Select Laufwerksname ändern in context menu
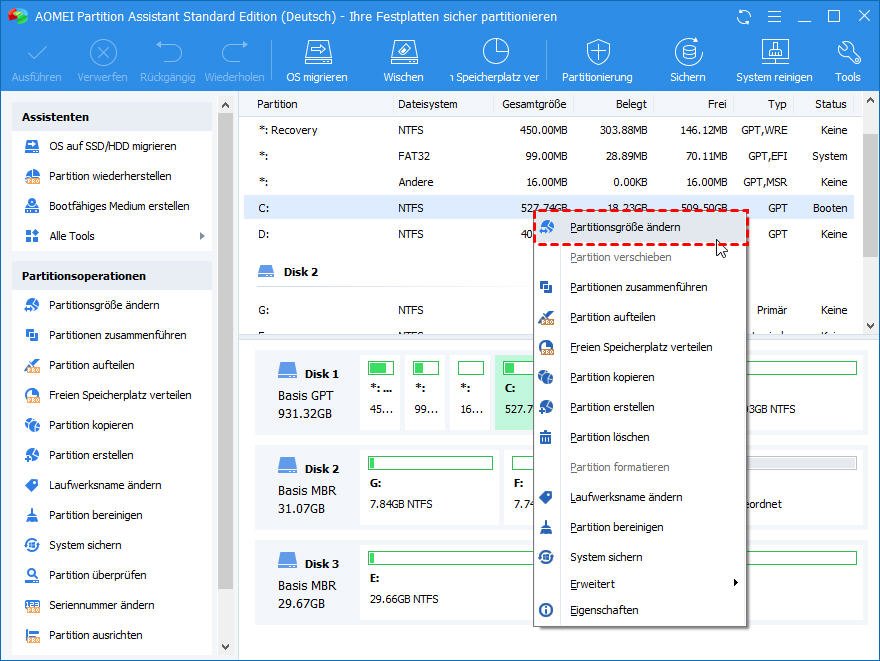 click(640, 497)
